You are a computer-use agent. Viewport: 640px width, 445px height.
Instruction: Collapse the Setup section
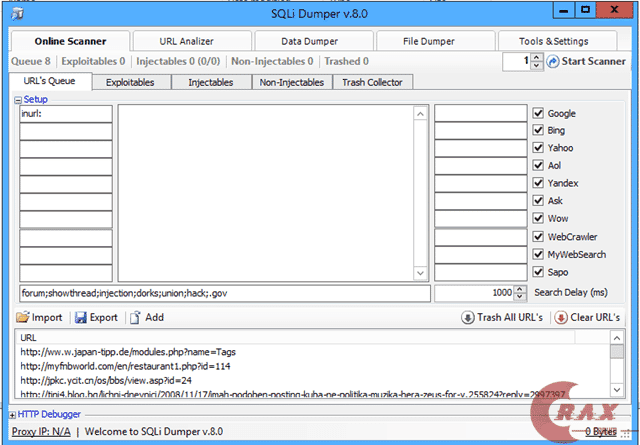pyautogui.click(x=18, y=100)
